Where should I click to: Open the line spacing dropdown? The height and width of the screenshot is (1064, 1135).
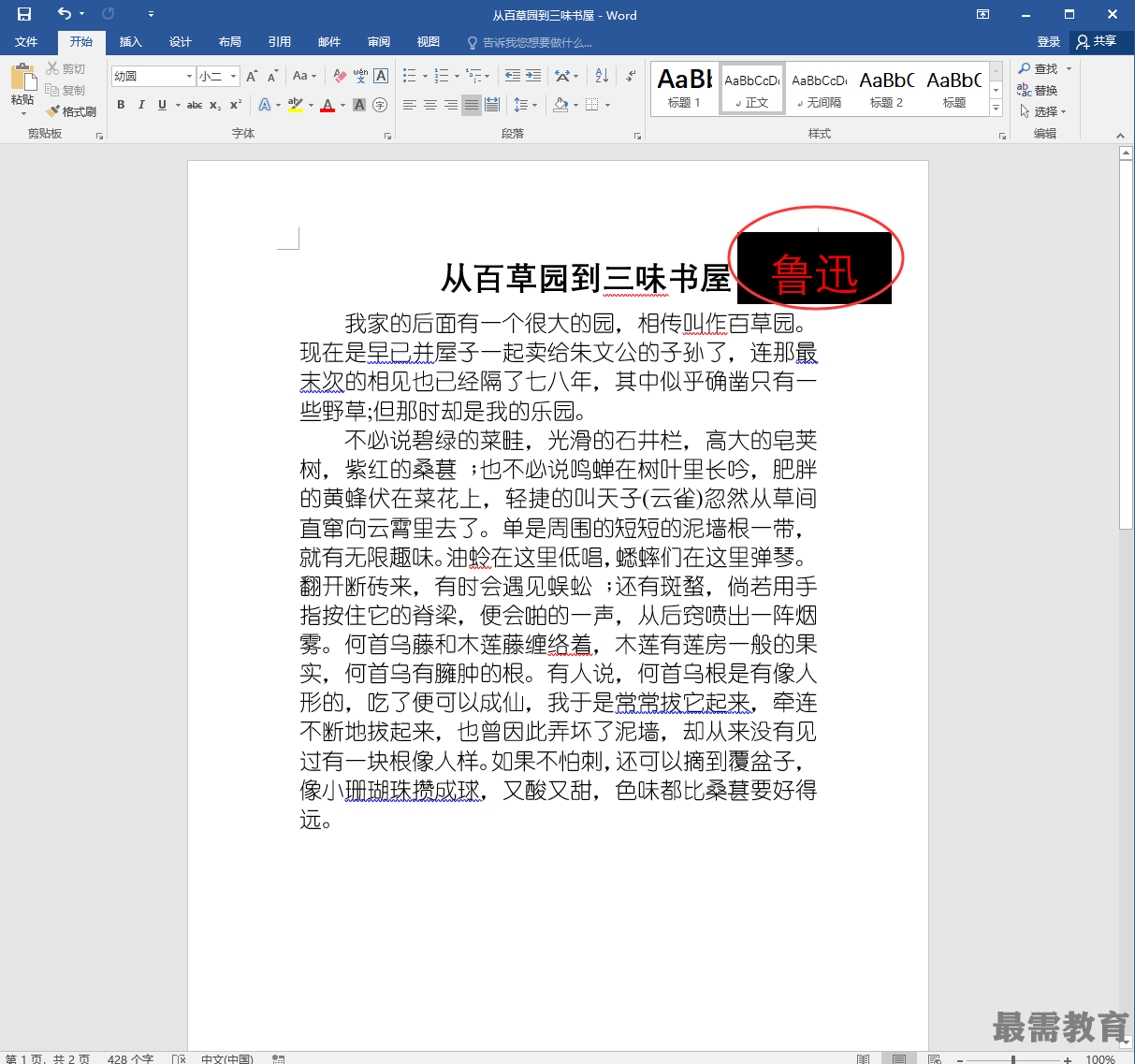(x=523, y=105)
